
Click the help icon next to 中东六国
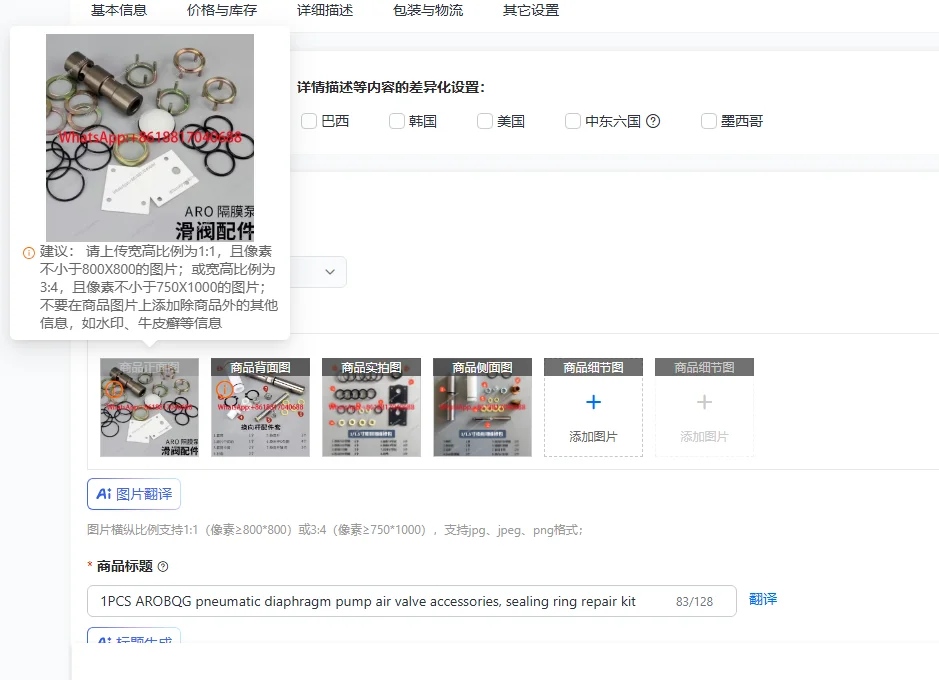tap(653, 121)
